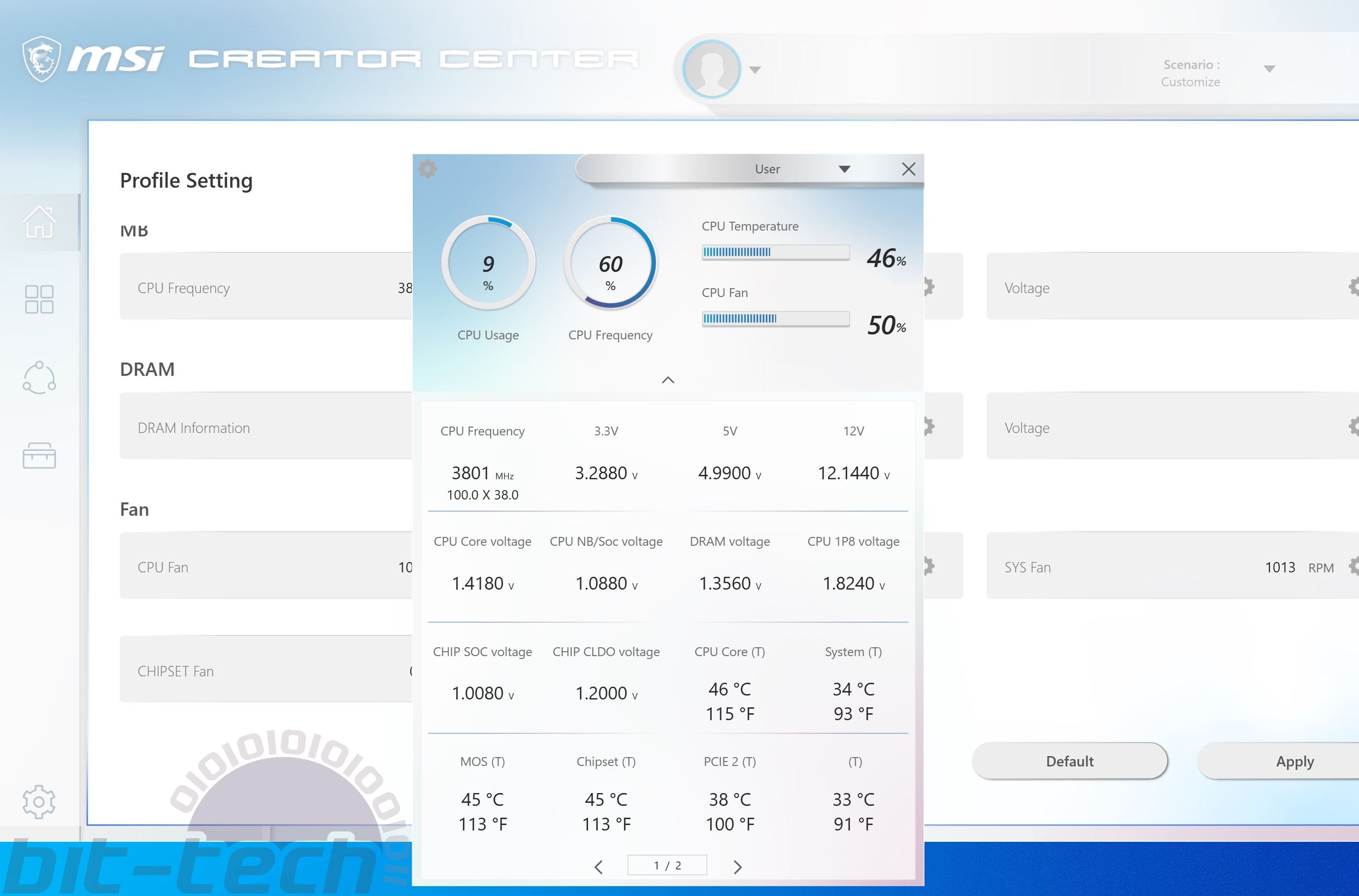Open gear settings for MB Voltage row

coord(1353,287)
